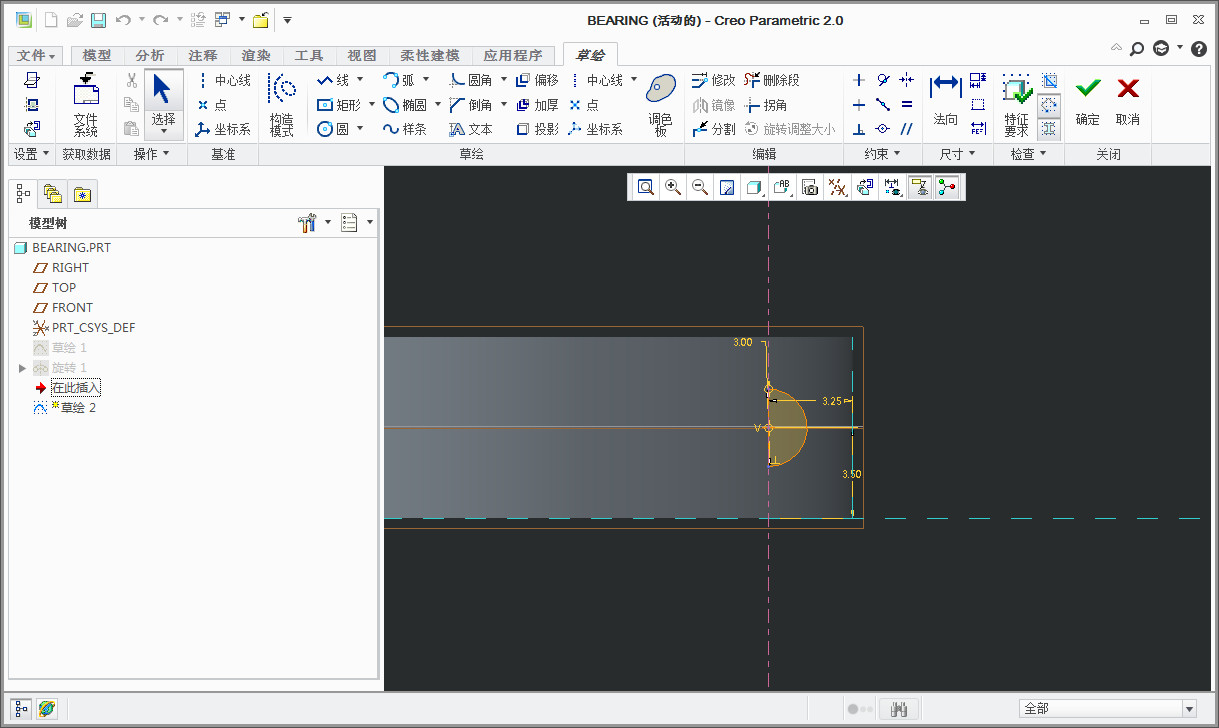Apply the parallel constraint icon
The image size is (1219, 728).
(906, 129)
